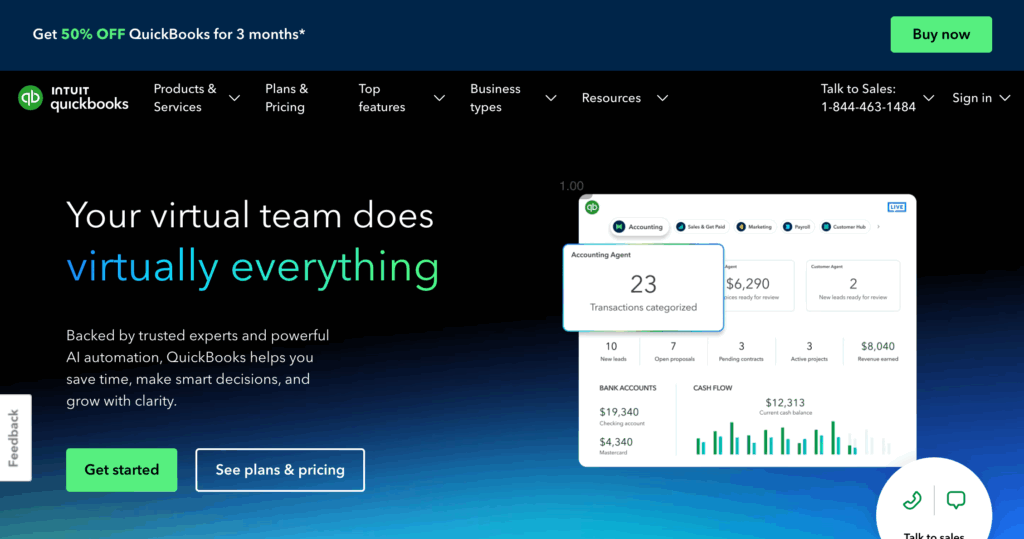Select the Marketing pill in preview
This screenshot has height=539, width=1024.
pos(755,227)
